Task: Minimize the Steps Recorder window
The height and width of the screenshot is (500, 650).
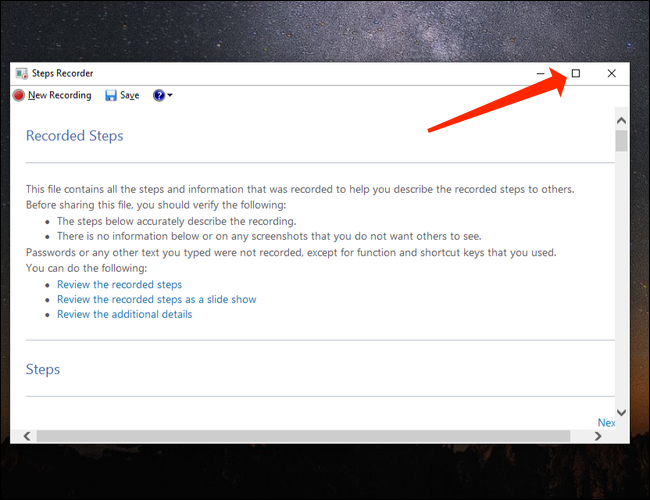Action: click(x=540, y=73)
